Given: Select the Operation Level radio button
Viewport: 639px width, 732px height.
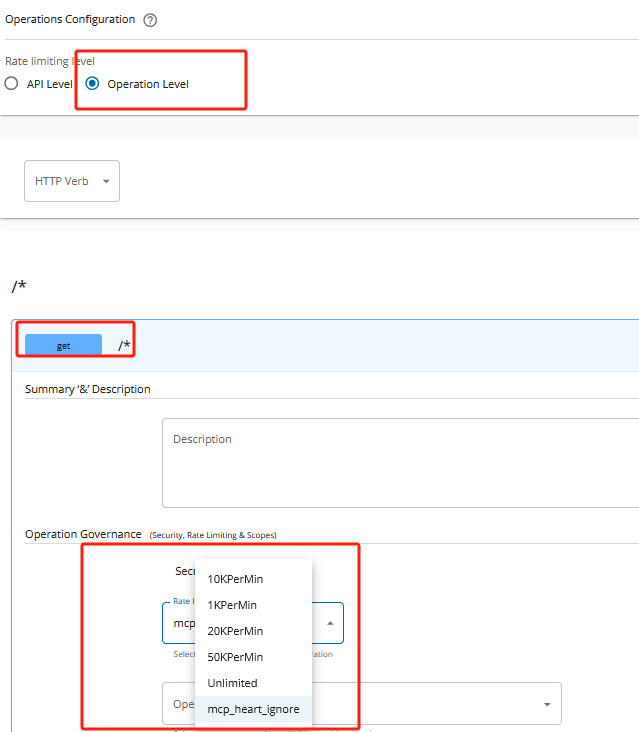Looking at the screenshot, I should (x=92, y=84).
